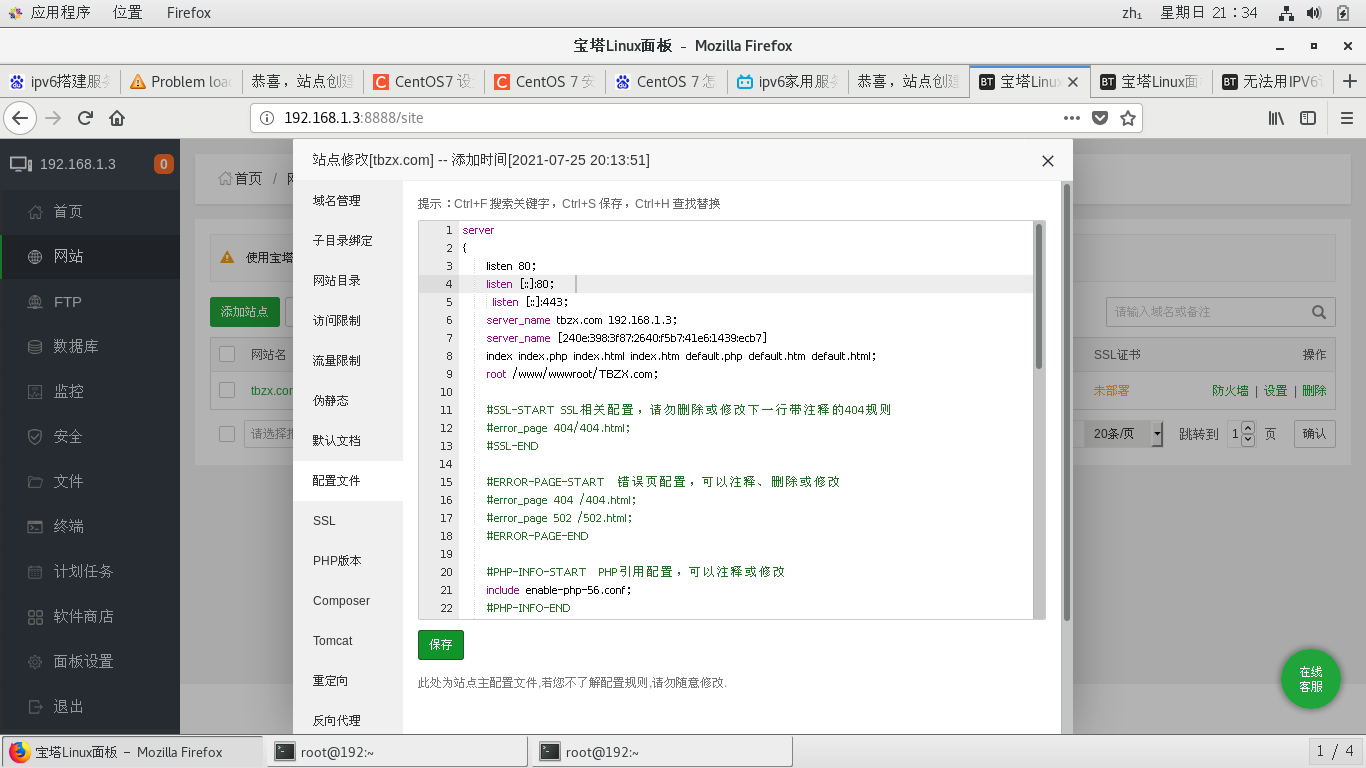
Task: Select 域名管理 tab in dialog
Action: click(348, 201)
